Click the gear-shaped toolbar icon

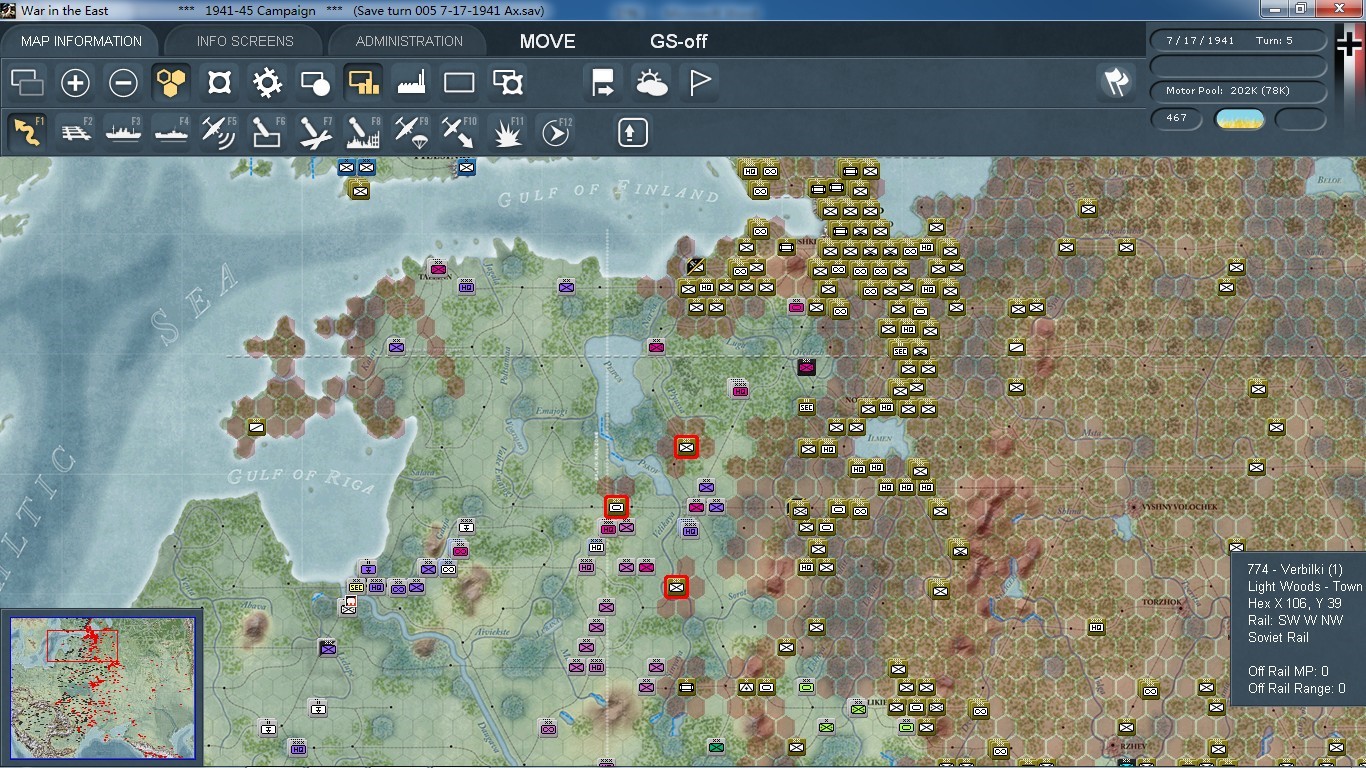[267, 82]
